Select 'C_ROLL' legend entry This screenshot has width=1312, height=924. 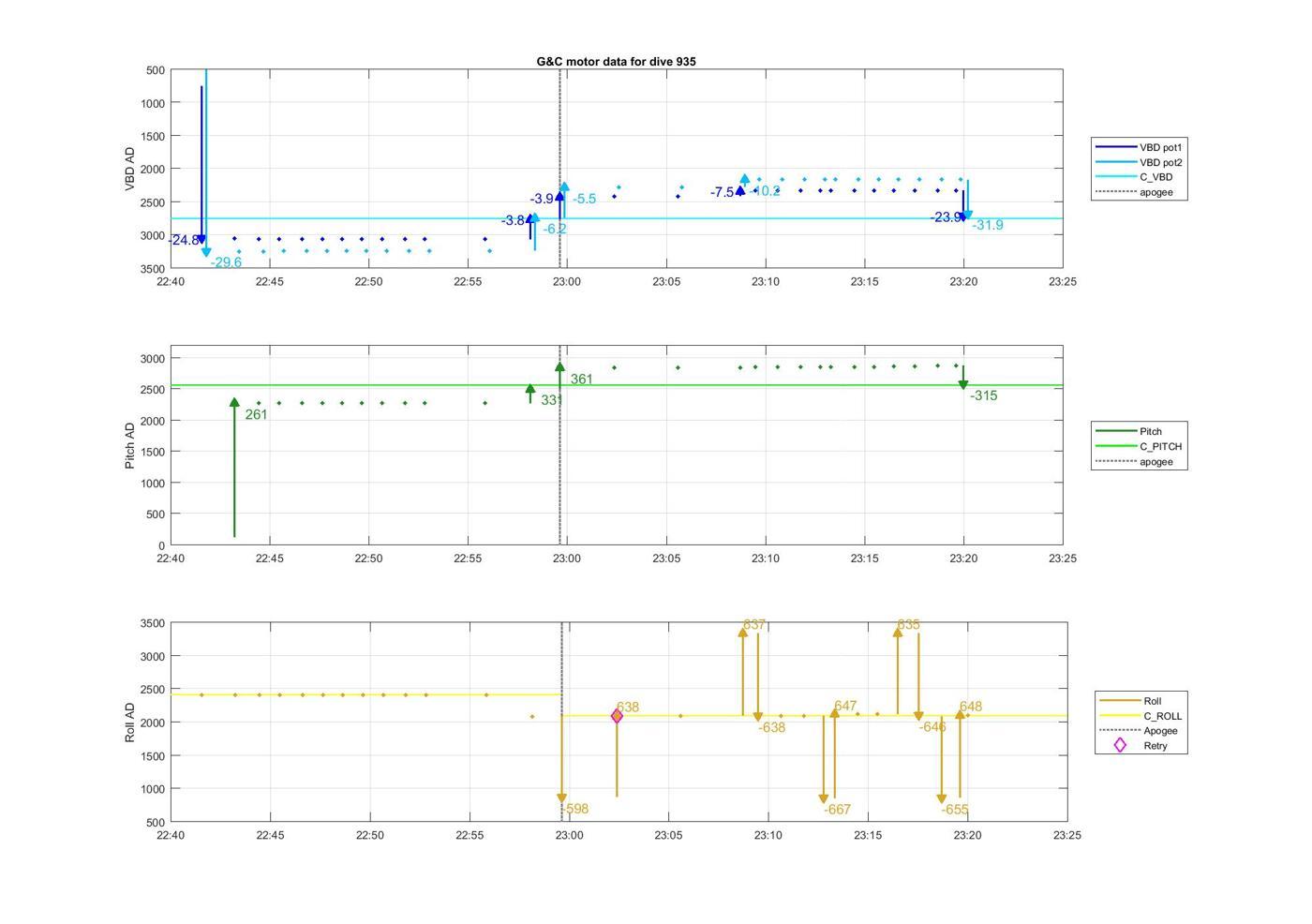tap(1141, 716)
